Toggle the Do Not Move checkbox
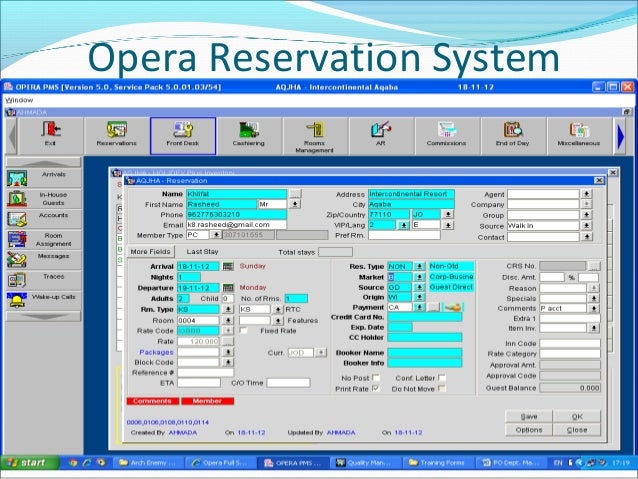This screenshot has height=479, width=638. pos(441,389)
